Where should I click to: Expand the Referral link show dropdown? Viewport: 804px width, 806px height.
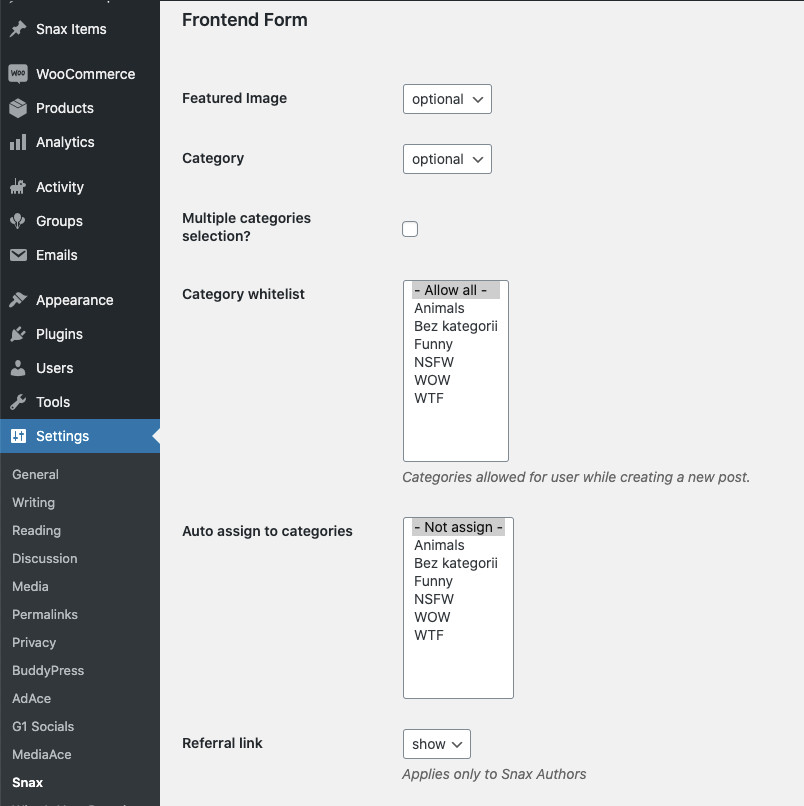437,744
